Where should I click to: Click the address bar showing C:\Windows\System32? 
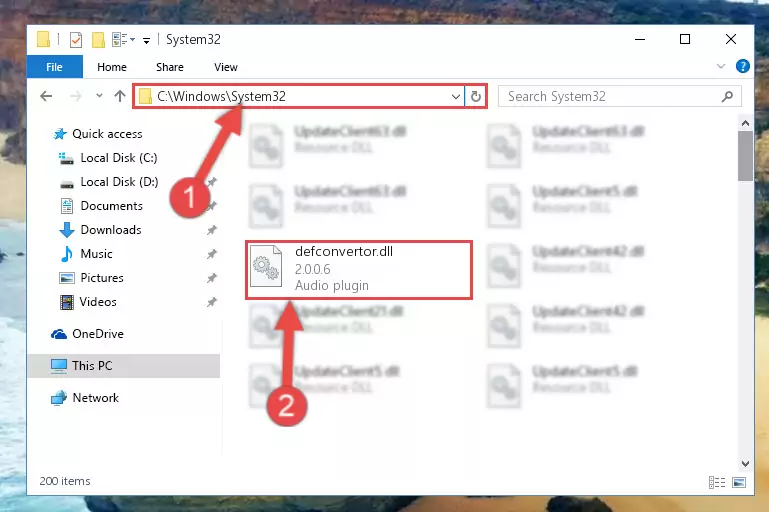298,96
